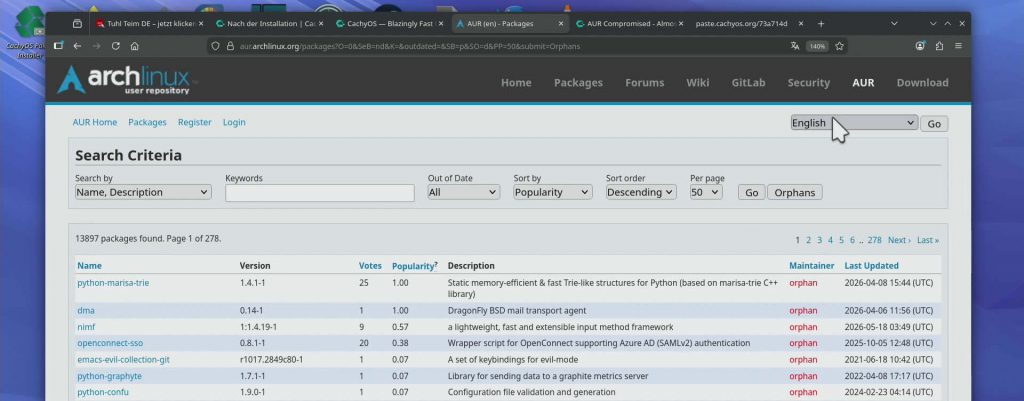Click Go button in Search Criteria
The image size is (1024, 401).
click(x=751, y=193)
